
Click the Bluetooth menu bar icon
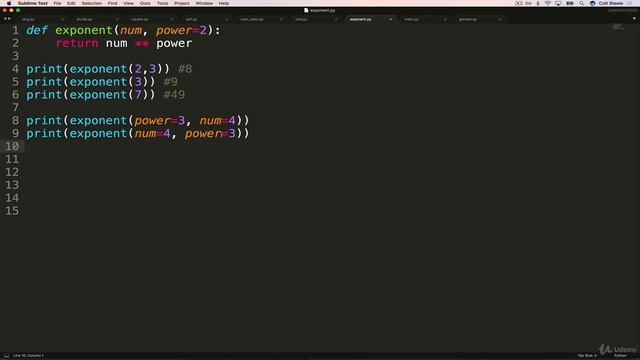click(x=538, y=3)
